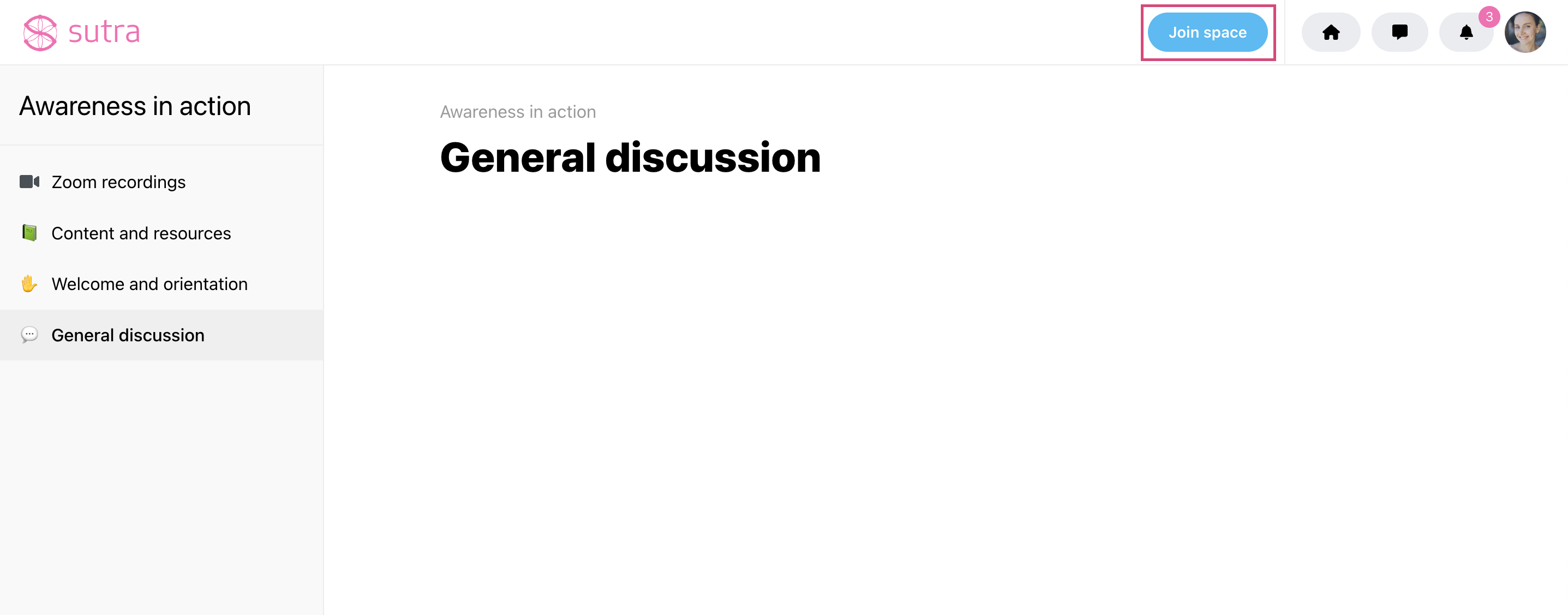Click the waving hand icon

29,284
